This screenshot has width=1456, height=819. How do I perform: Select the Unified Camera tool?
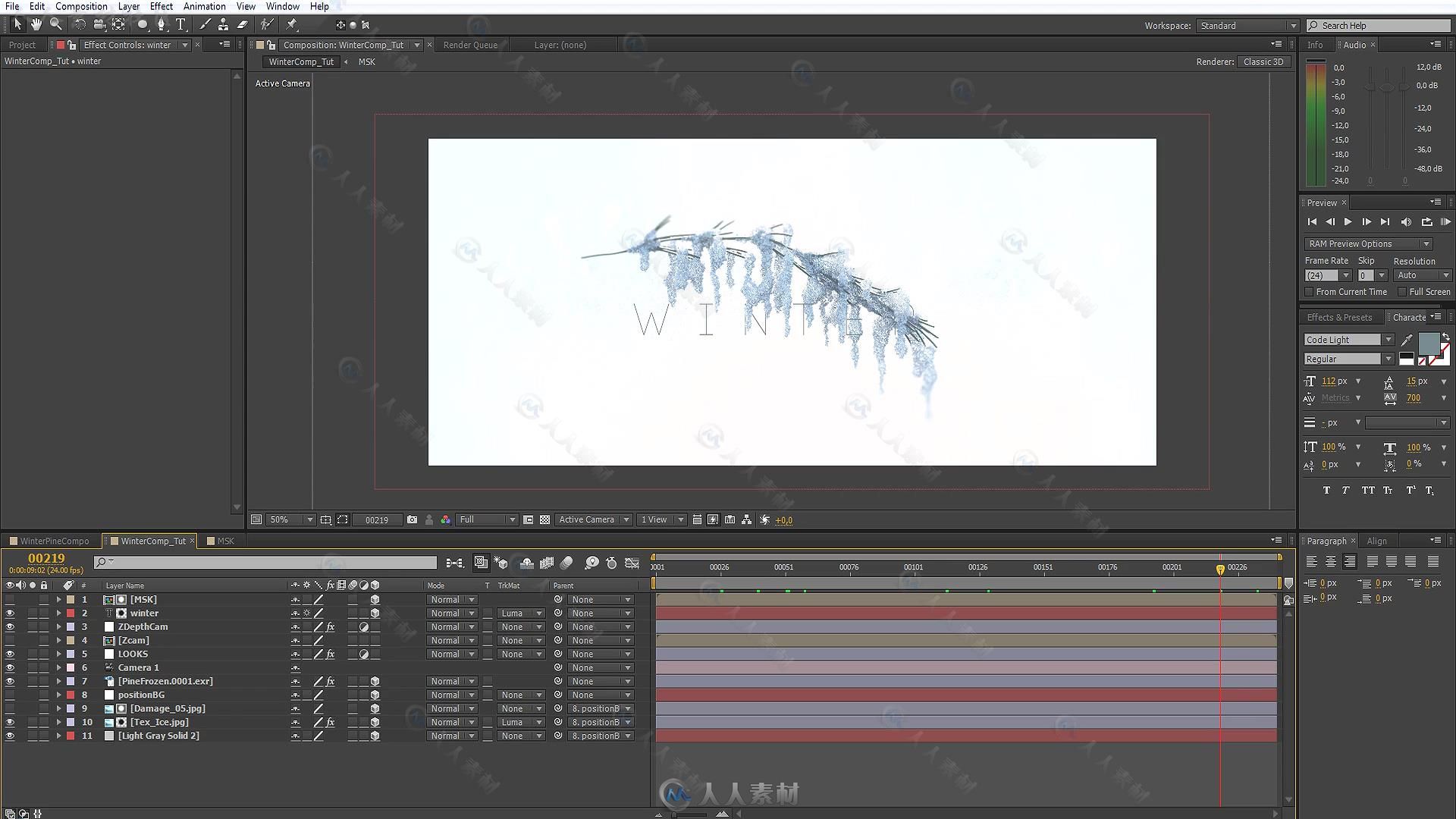click(99, 24)
